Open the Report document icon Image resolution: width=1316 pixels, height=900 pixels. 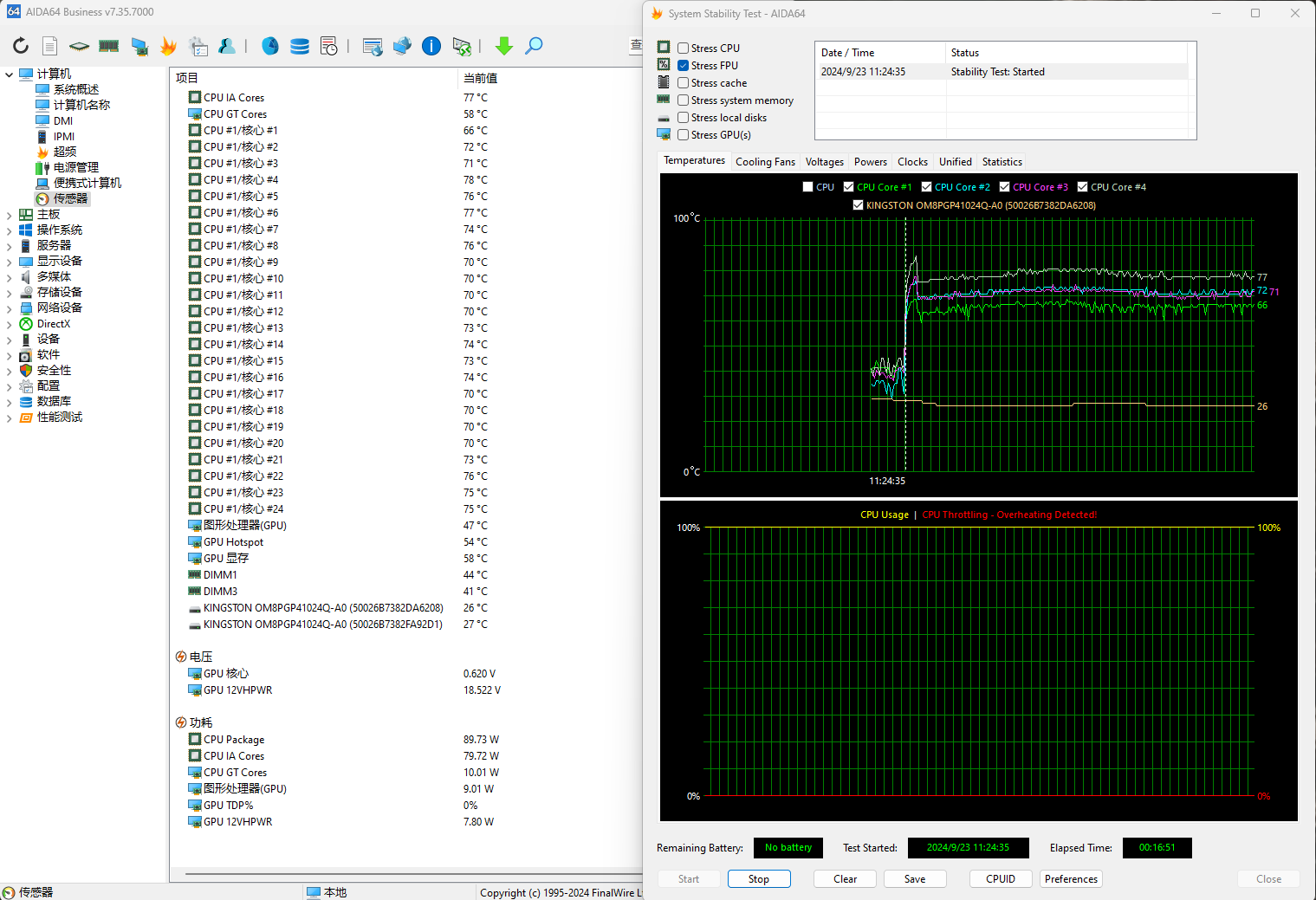point(50,46)
